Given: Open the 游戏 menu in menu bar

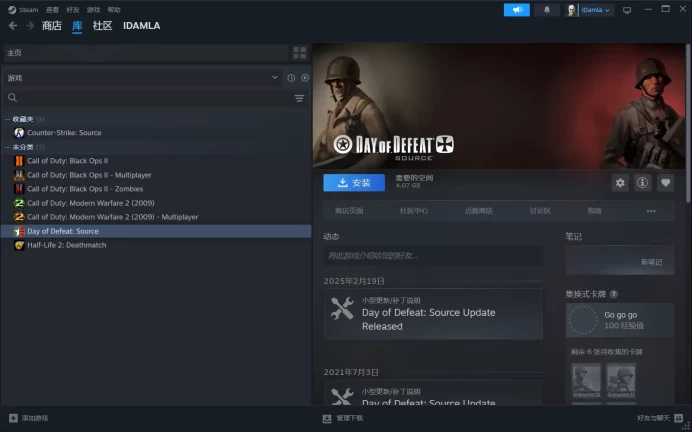Looking at the screenshot, I should click(93, 10).
